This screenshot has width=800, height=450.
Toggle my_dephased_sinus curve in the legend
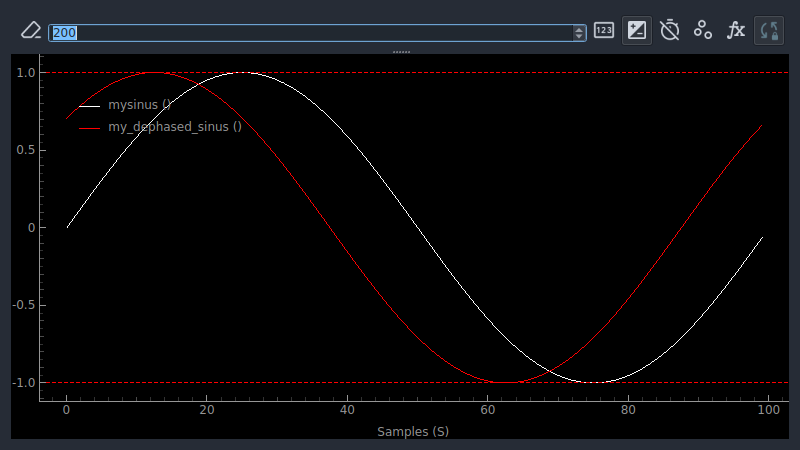click(175, 127)
